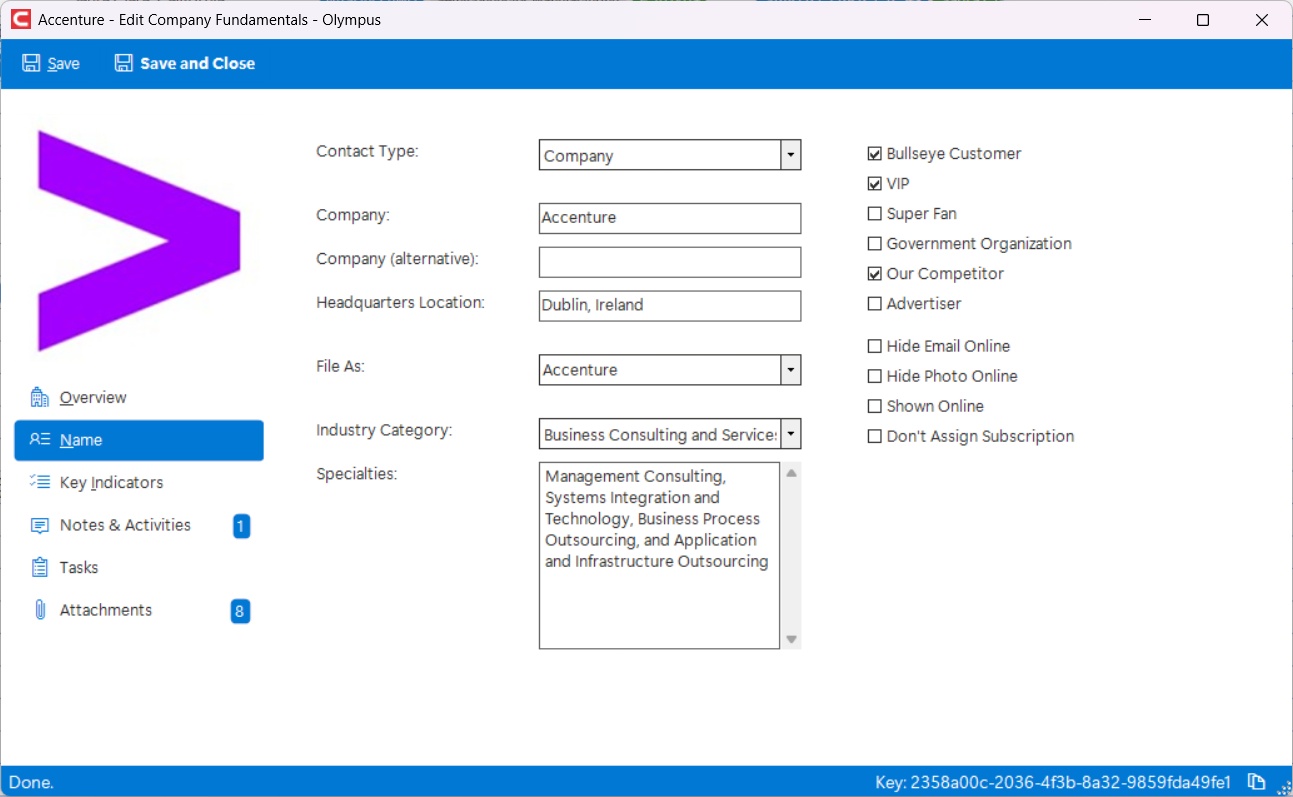Check Government Organization option
Image resolution: width=1293 pixels, height=797 pixels.
click(x=875, y=244)
